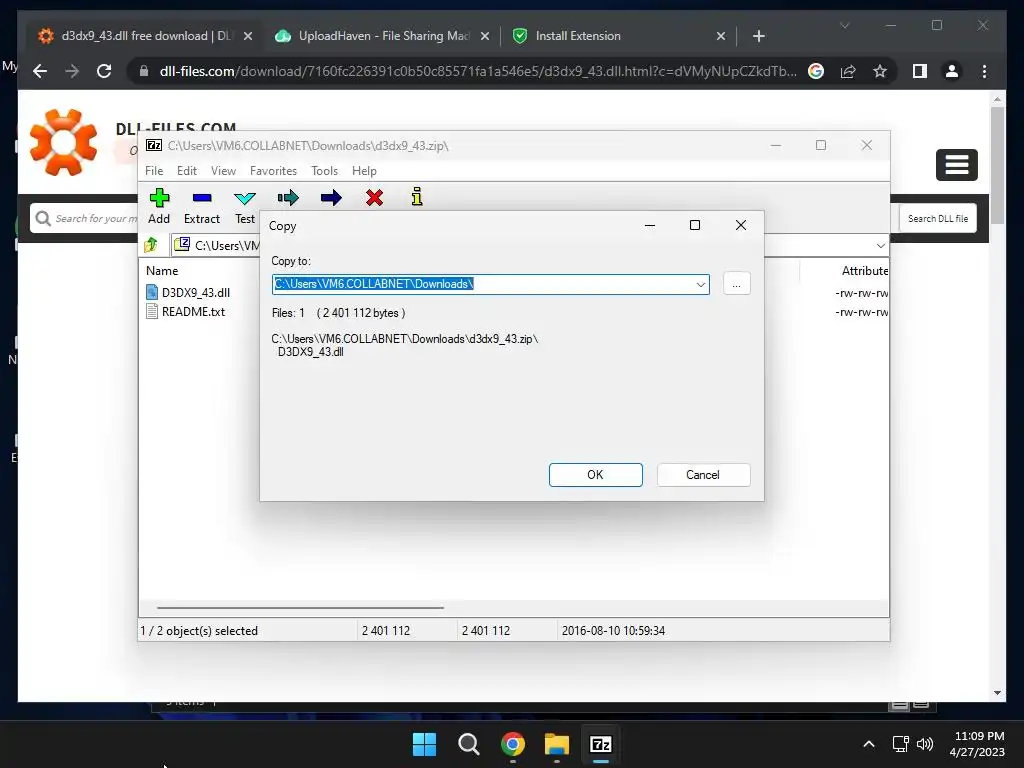Reload the dll-files.com page
Image resolution: width=1024 pixels, height=768 pixels.
104,71
